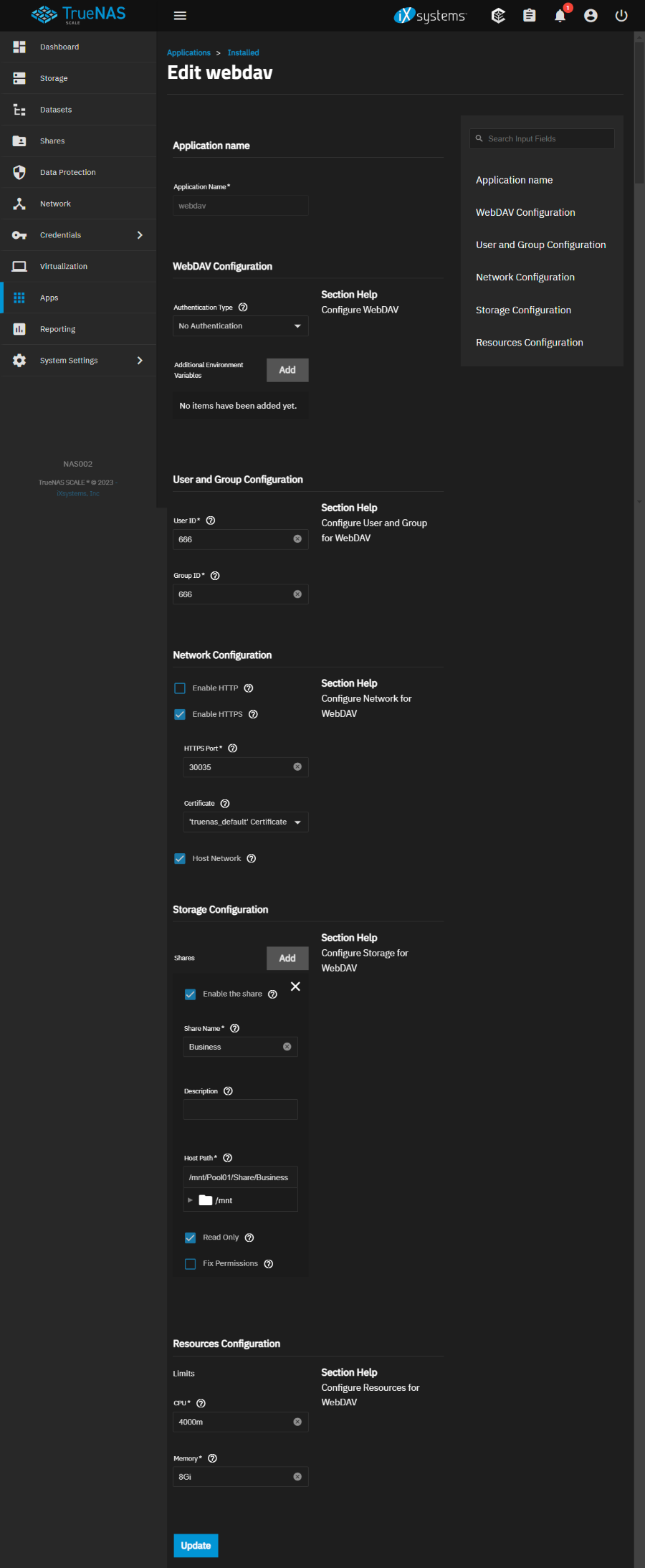Remove the Business share entry

pos(295,987)
